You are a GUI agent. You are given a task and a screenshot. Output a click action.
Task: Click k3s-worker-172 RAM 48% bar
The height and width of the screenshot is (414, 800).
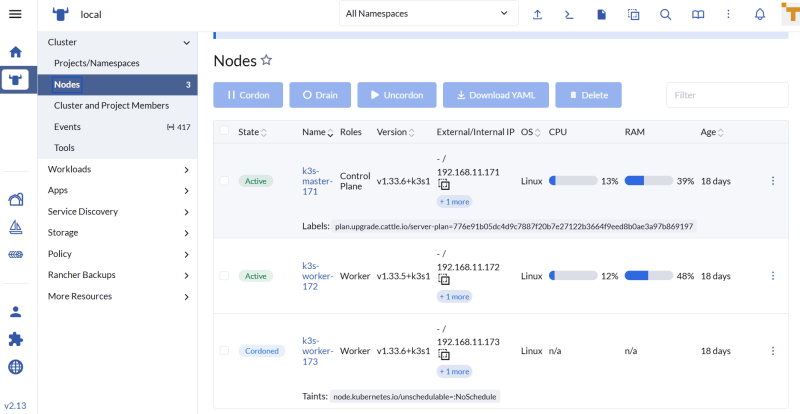(x=649, y=276)
